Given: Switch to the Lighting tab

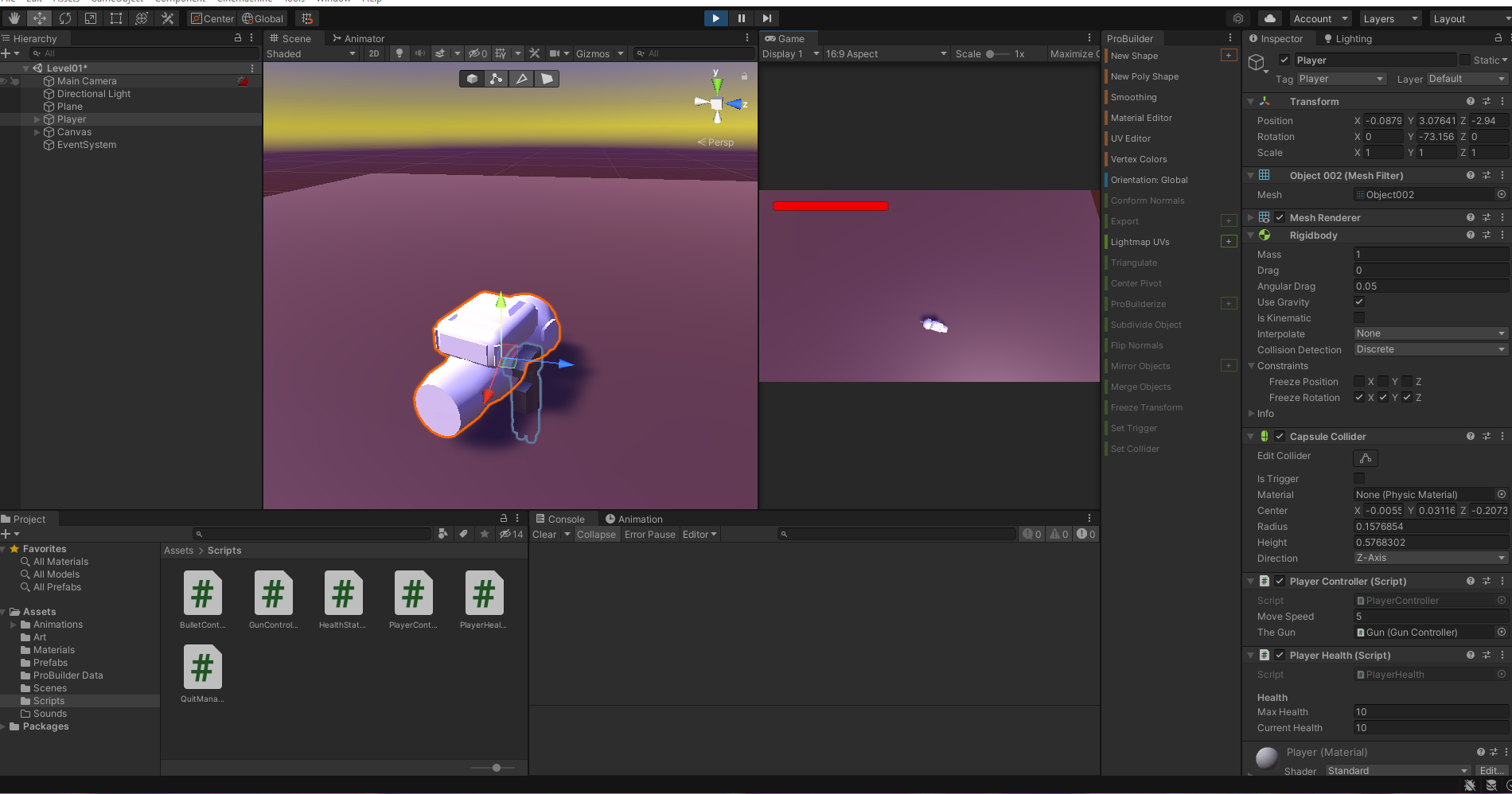Looking at the screenshot, I should (x=1348, y=38).
